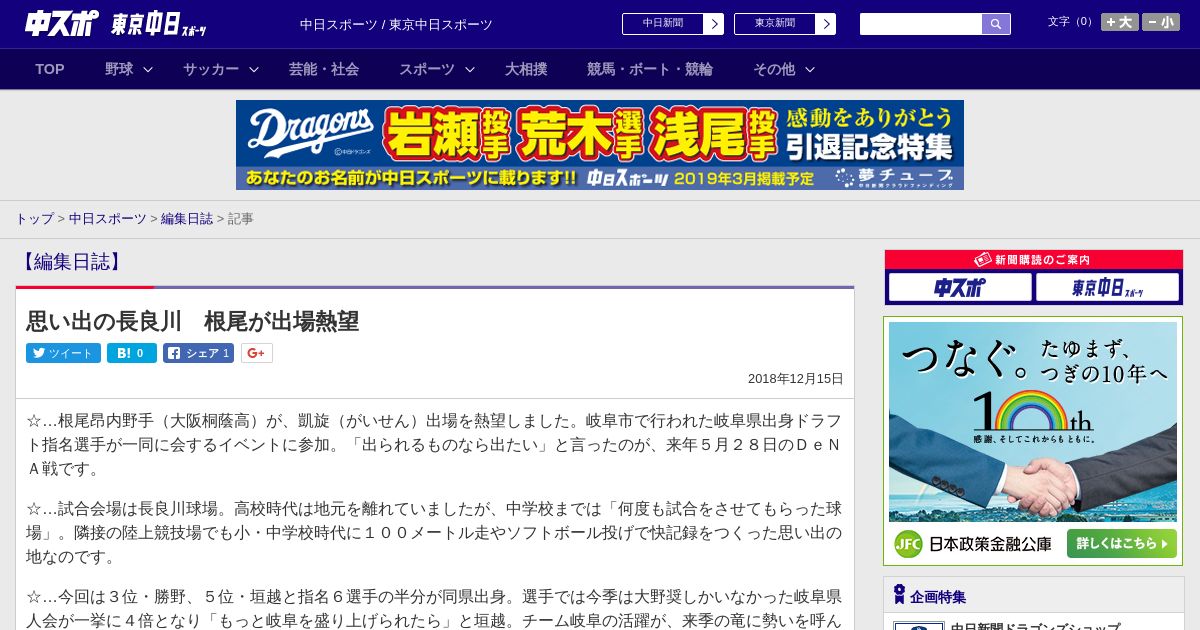Click the 詳しくはこちら ad button

(1121, 544)
